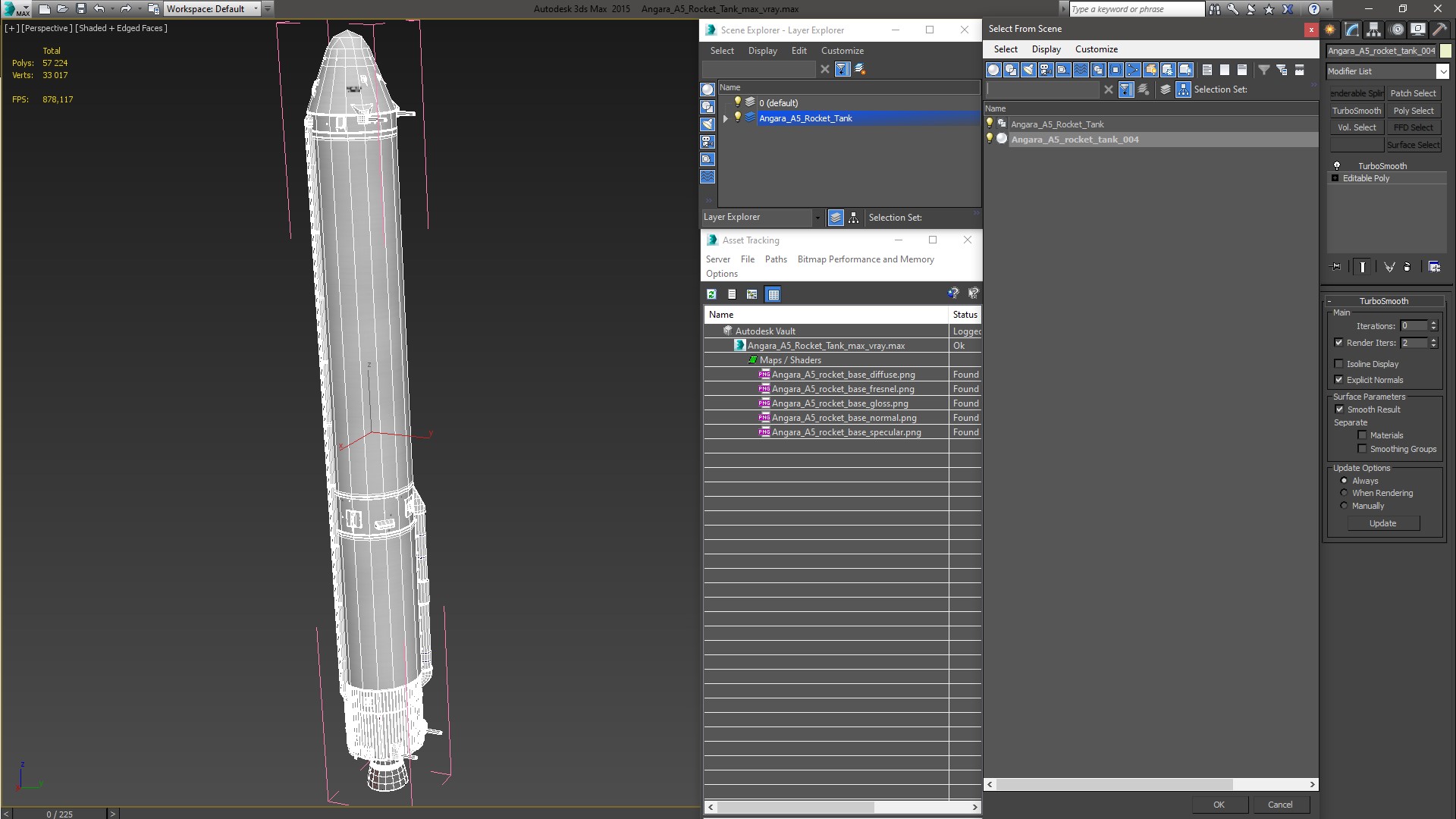Open Bitmap Performance and Memory menu
1456x819 pixels.
tap(865, 259)
